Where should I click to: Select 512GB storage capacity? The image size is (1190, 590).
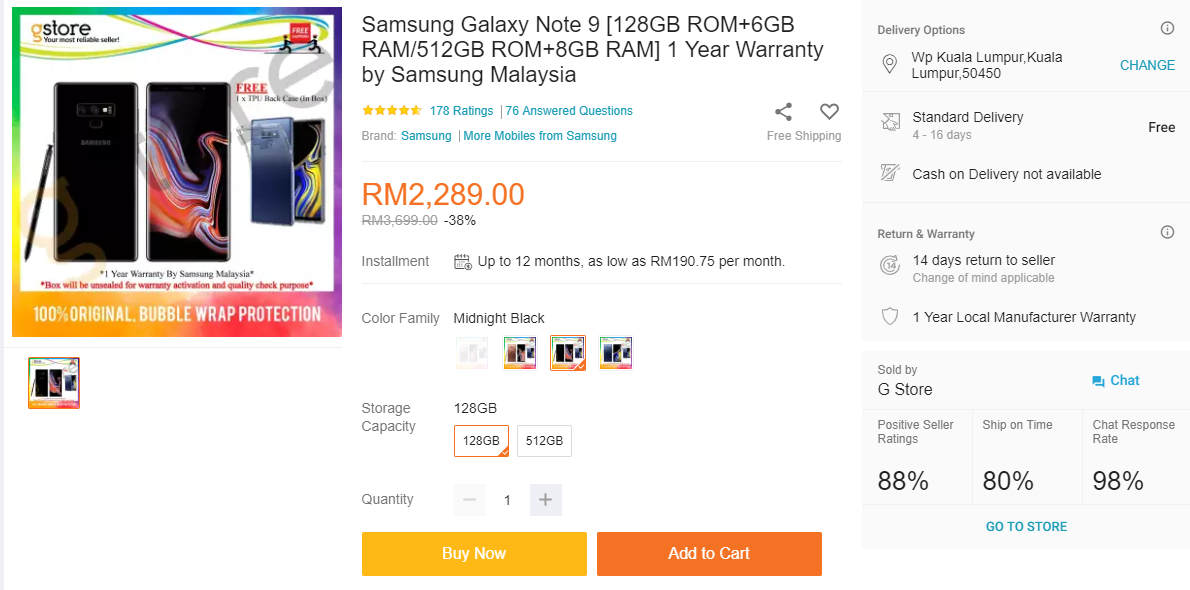click(x=544, y=441)
